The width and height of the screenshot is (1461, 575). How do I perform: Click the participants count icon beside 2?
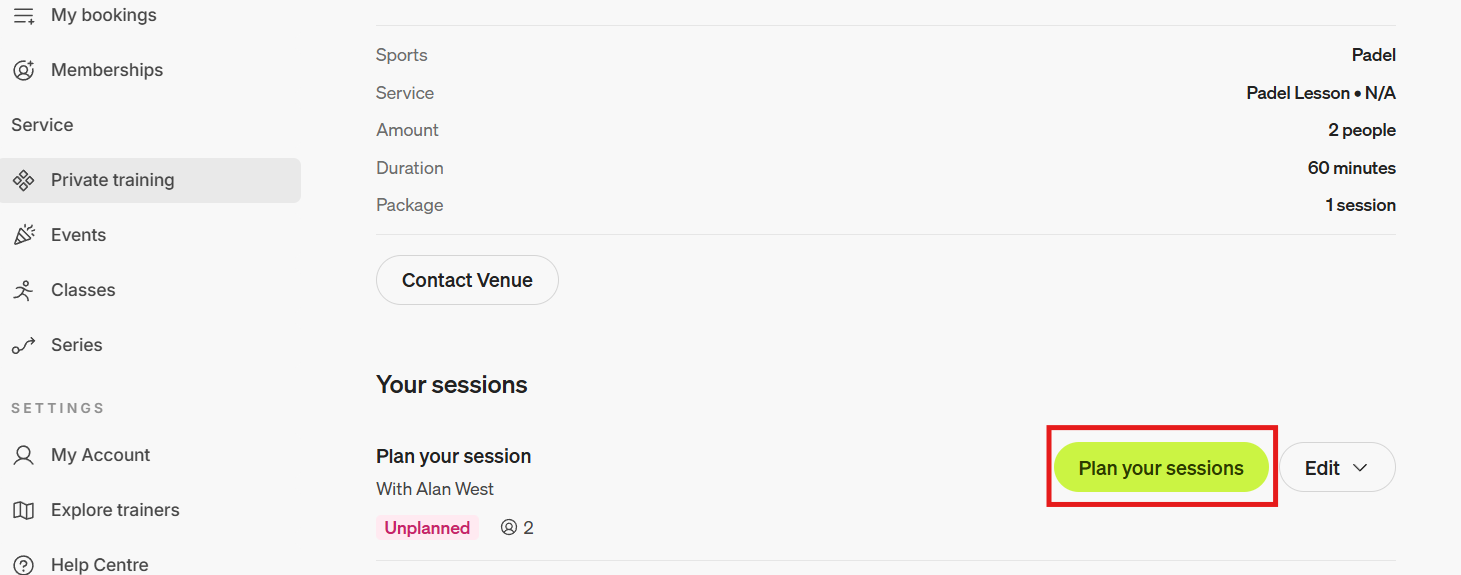tap(509, 527)
